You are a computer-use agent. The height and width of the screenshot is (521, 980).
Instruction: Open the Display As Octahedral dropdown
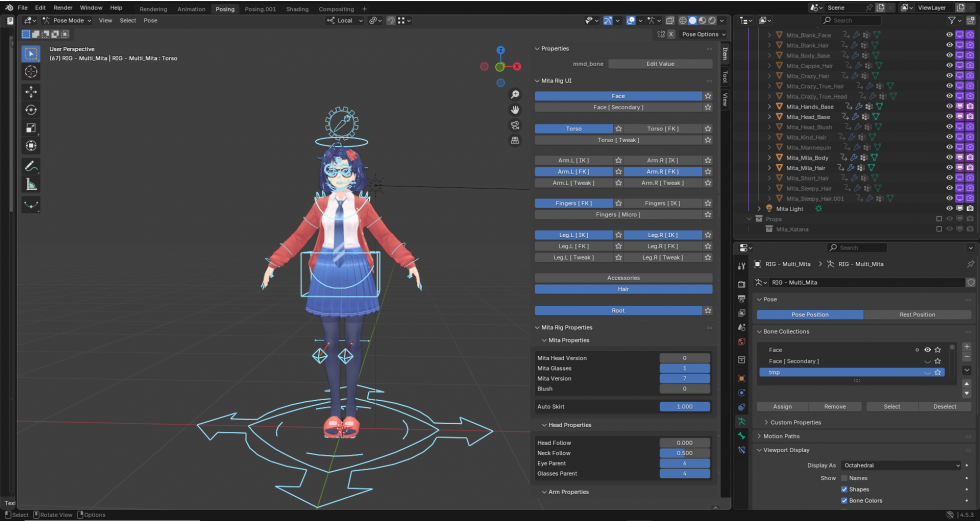click(x=901, y=465)
